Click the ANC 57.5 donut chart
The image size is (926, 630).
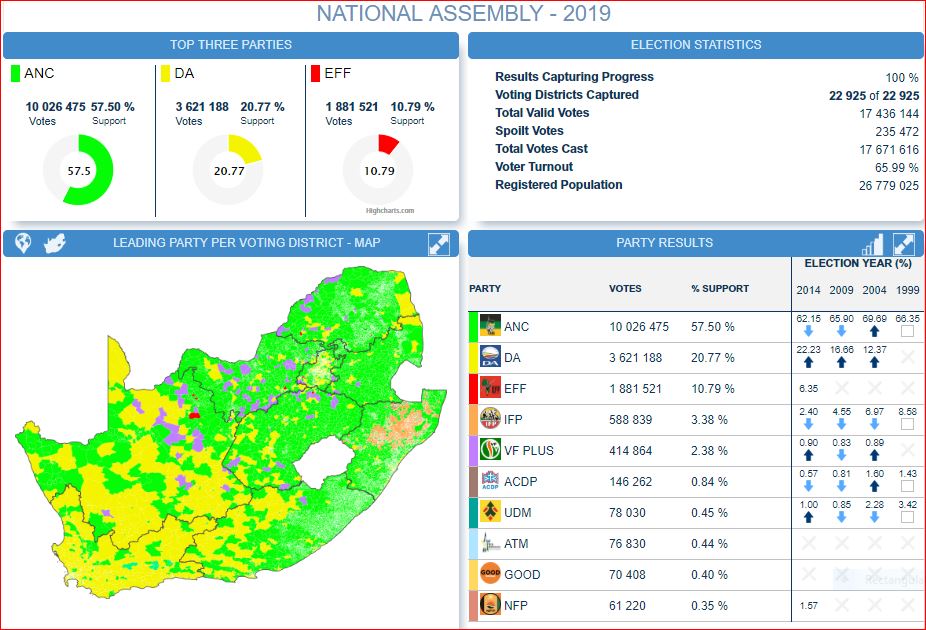click(x=78, y=170)
